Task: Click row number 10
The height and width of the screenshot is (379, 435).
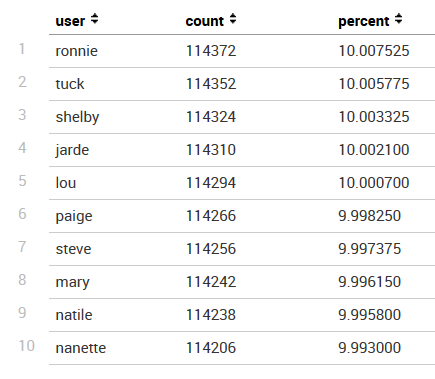Action: pyautogui.click(x=26, y=346)
